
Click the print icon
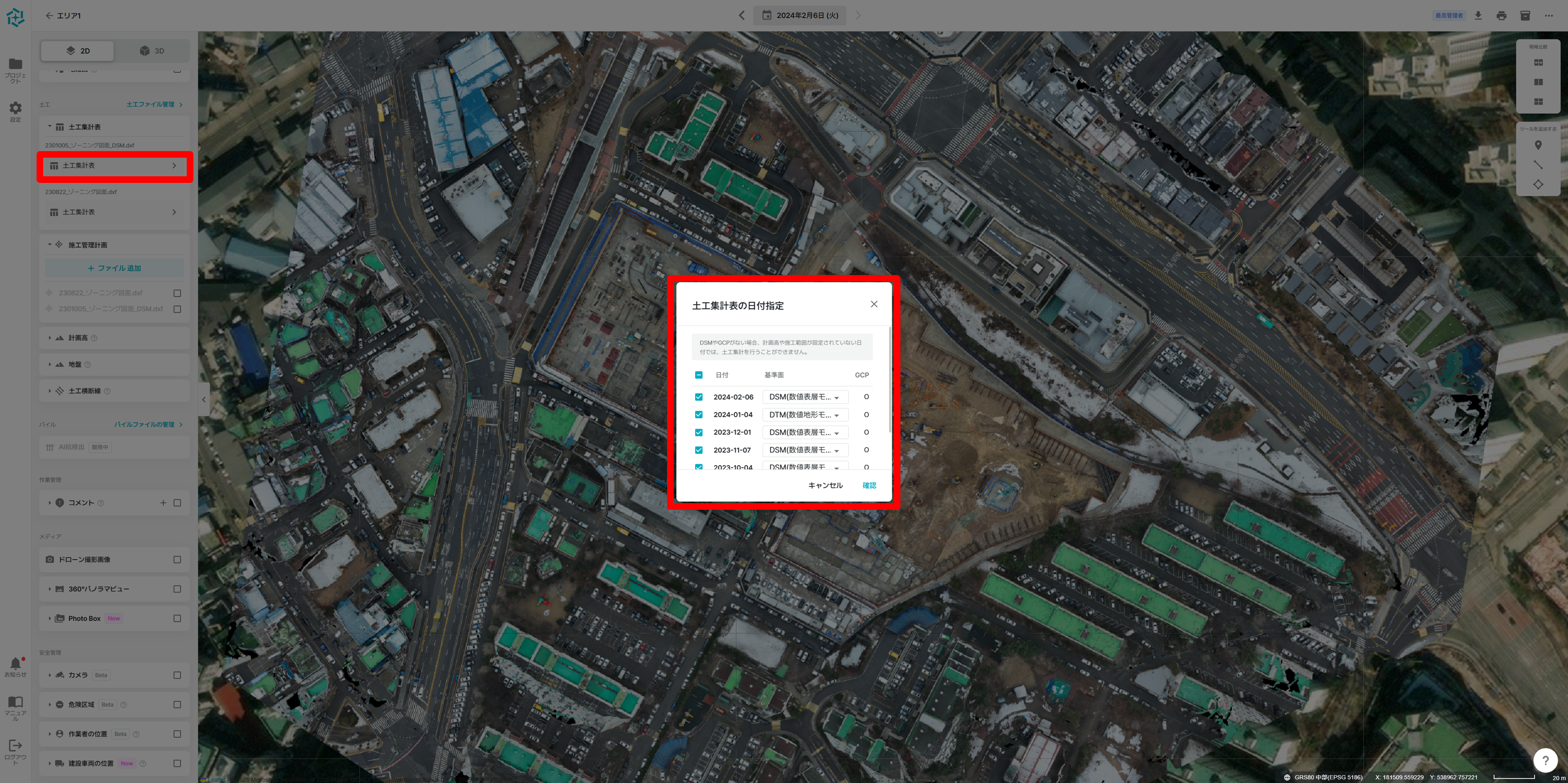(1501, 15)
